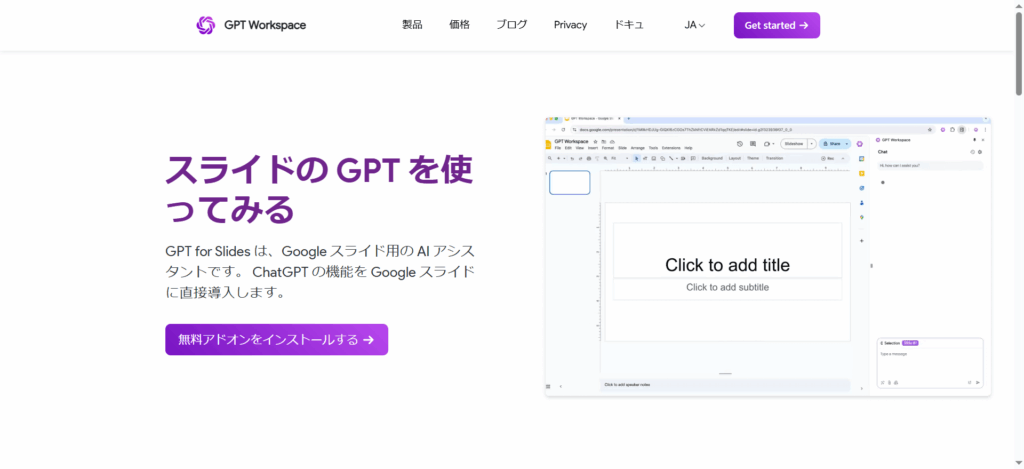
Task: Click the GPT Workspace brand name link
Action: [264, 25]
